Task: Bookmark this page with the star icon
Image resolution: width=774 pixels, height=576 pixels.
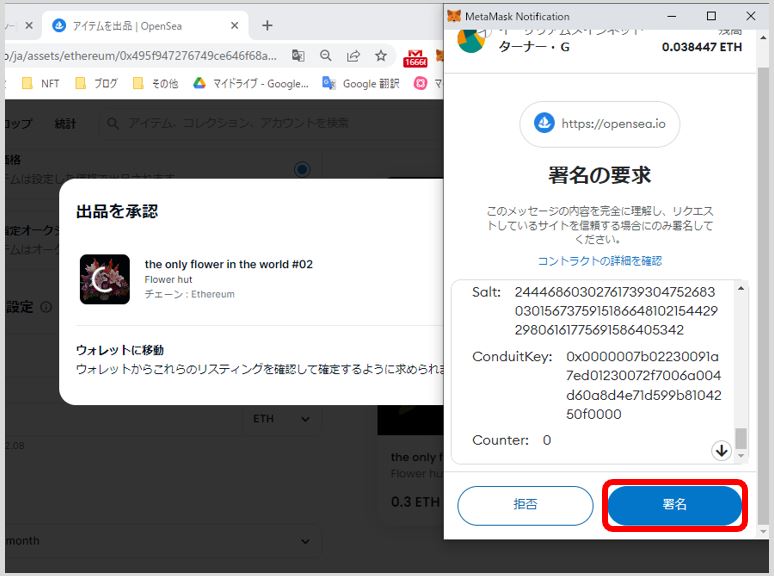Action: tap(381, 56)
